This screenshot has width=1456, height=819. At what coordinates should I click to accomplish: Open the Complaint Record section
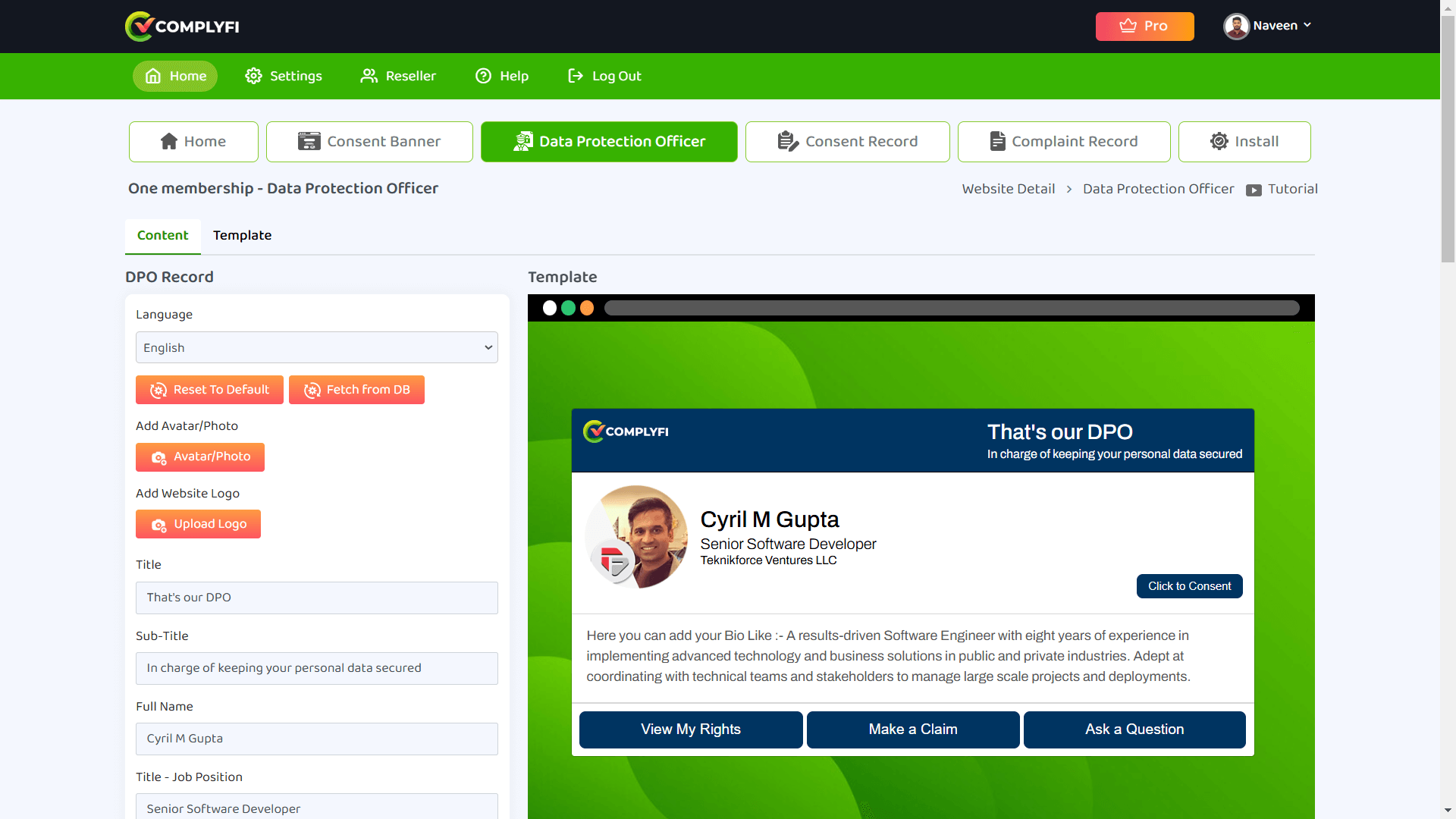[x=1063, y=142]
